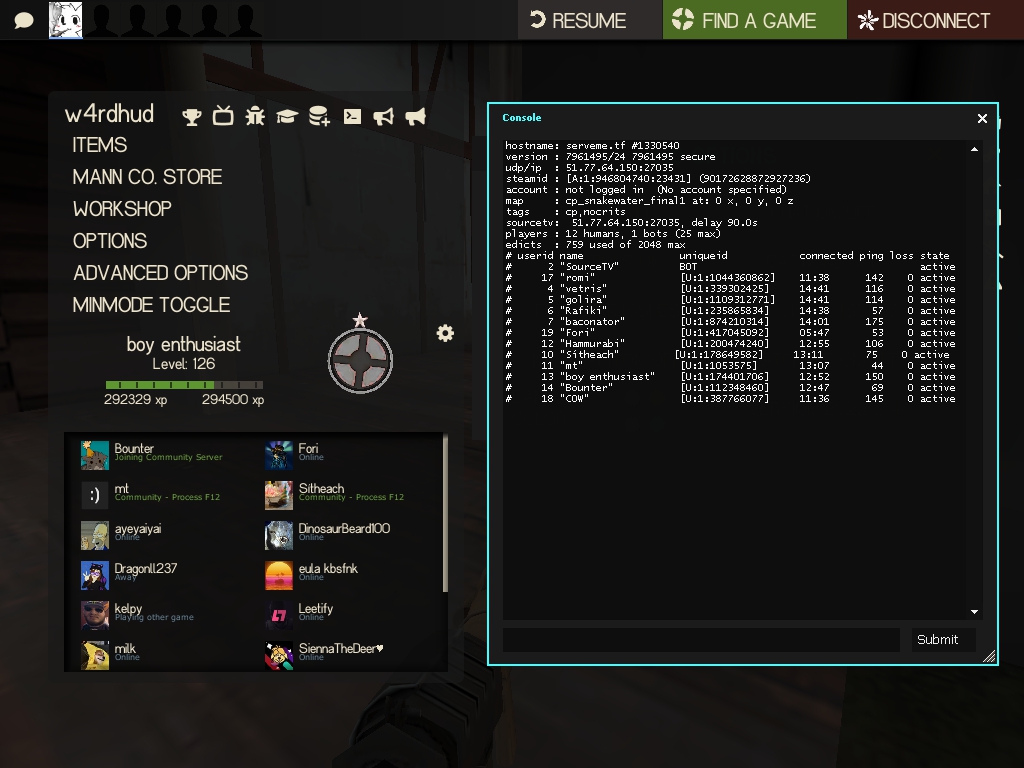Click the "golira" row in console
This screenshot has width=1024, height=768.
(x=730, y=300)
